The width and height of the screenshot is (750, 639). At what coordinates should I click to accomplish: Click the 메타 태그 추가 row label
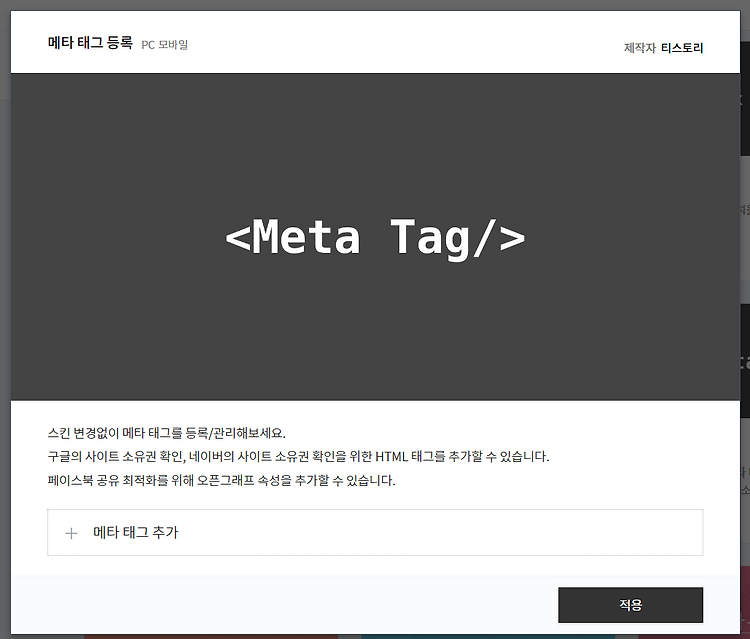click(135, 532)
